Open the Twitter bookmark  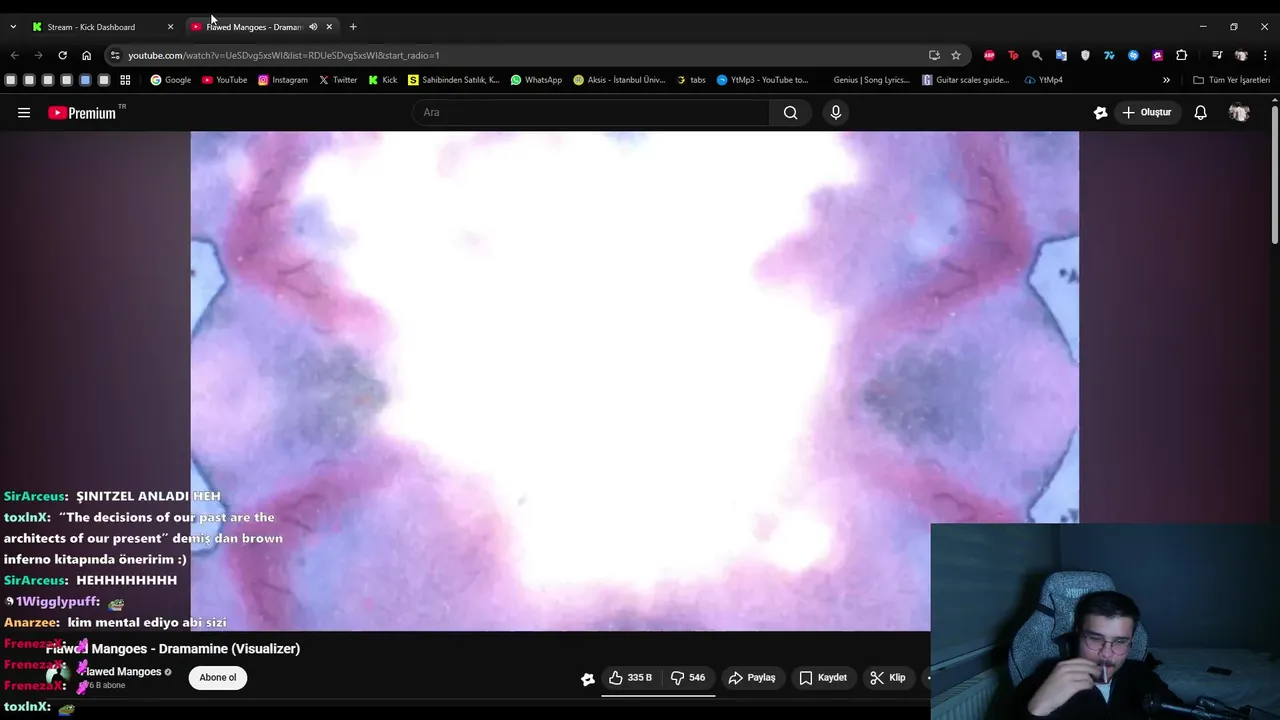click(x=337, y=80)
